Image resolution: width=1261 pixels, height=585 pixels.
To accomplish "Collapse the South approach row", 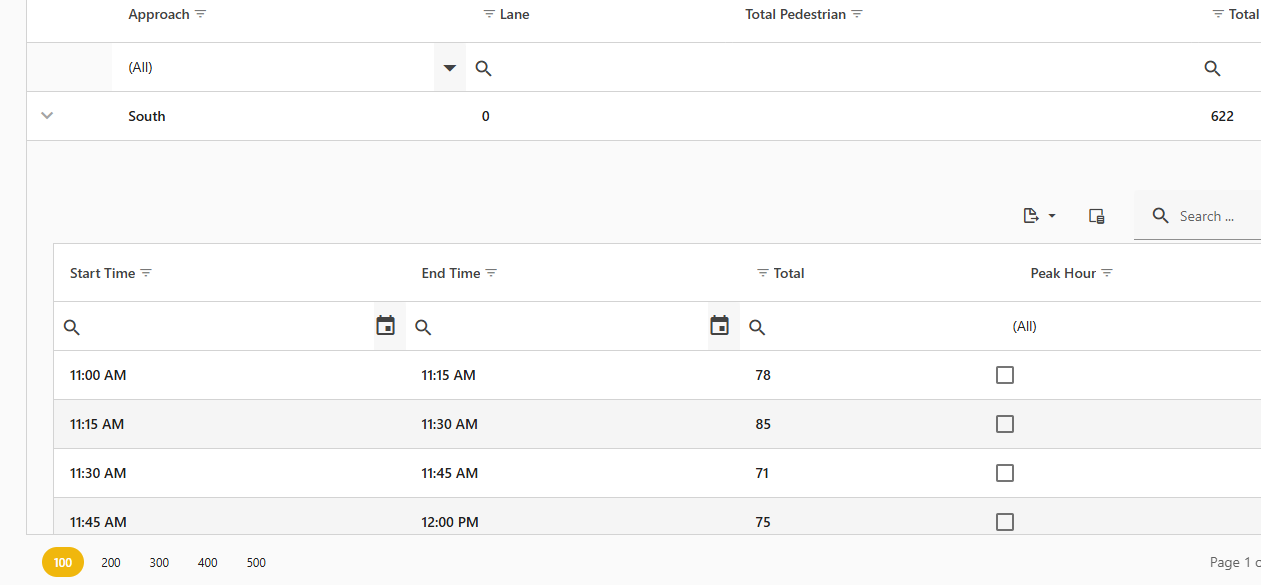I will tap(46, 116).
